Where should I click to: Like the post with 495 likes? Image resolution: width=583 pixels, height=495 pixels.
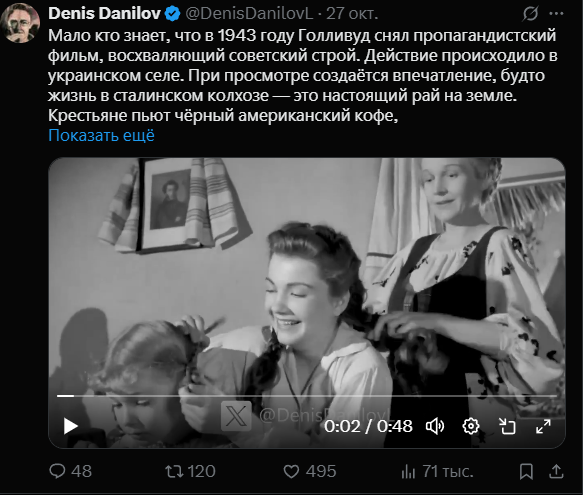(310, 471)
